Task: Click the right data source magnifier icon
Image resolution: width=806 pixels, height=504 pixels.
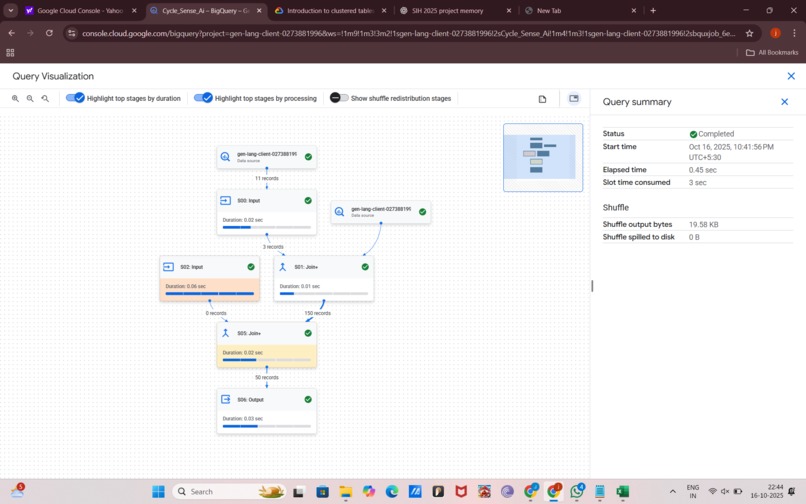Action: (339, 212)
